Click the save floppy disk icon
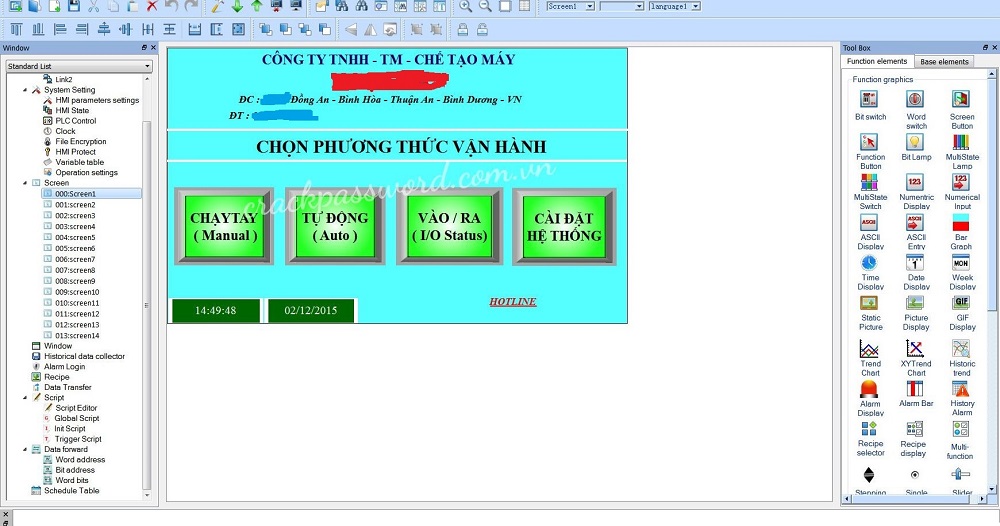Viewport: 1000px width, 526px height. (x=74, y=6)
